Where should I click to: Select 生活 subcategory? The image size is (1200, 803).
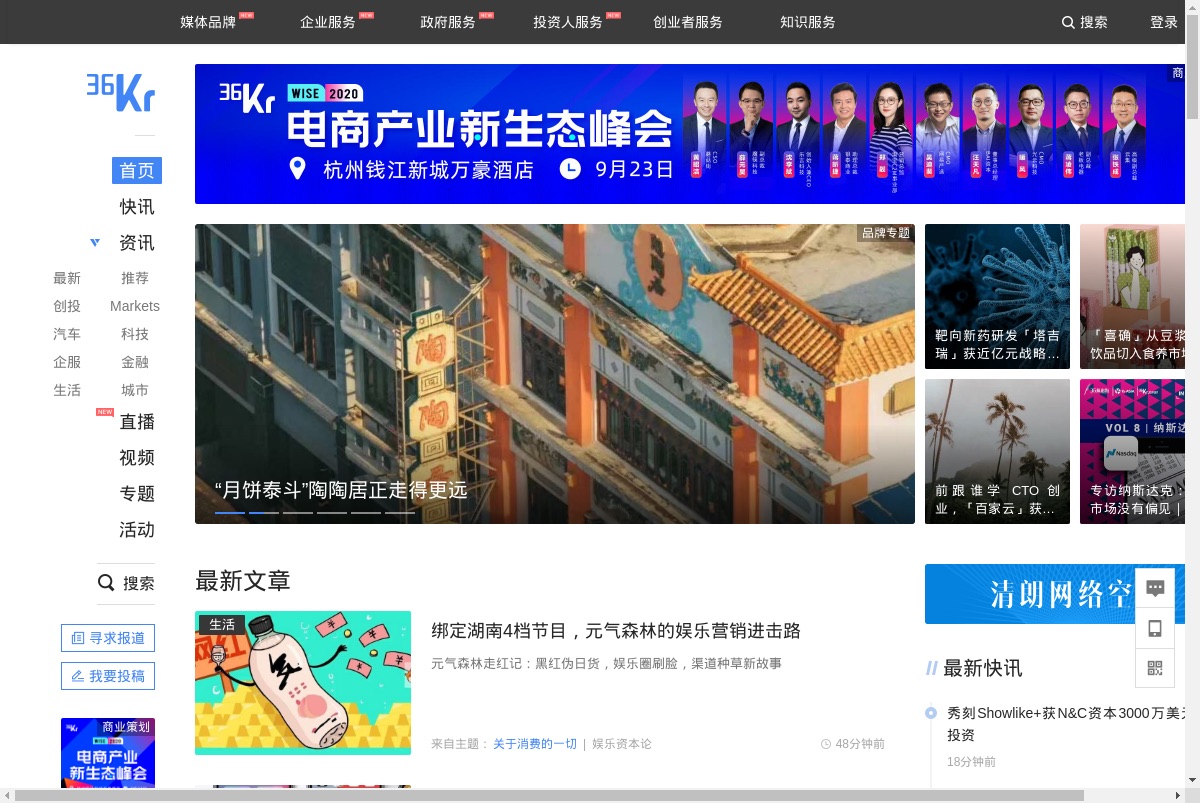click(67, 390)
